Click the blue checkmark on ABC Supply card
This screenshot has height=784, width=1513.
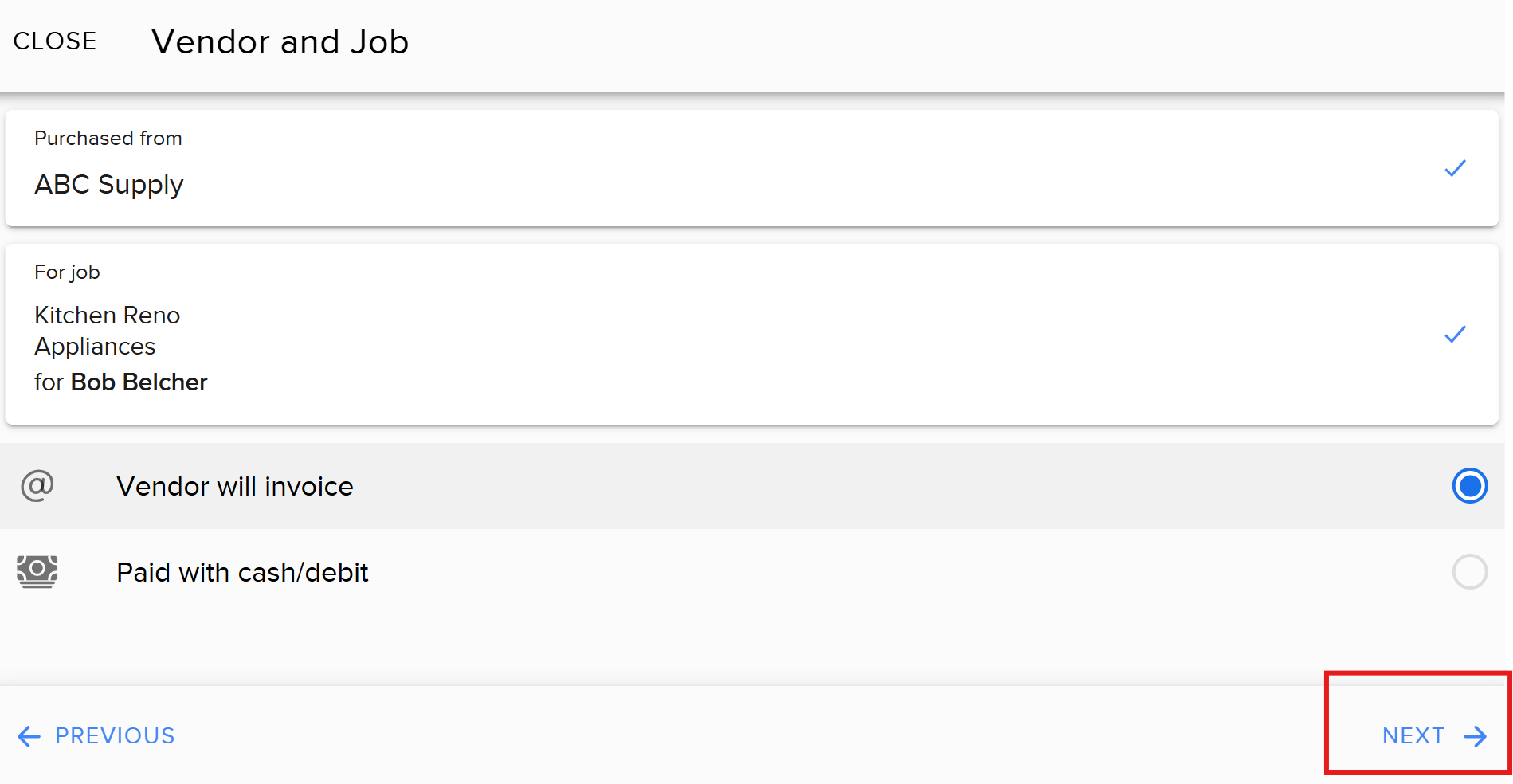point(1456,168)
